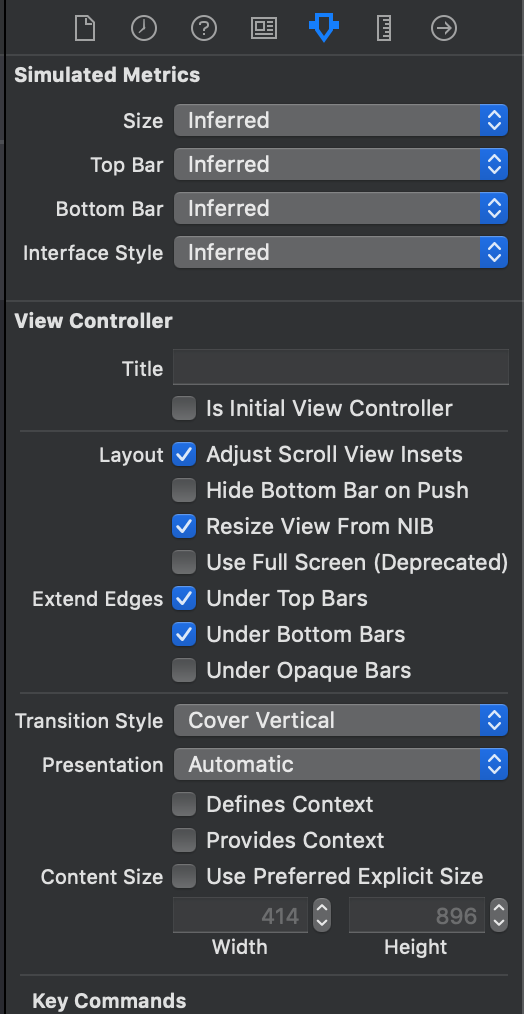
Task: Click the Height stepper arrows
Action: point(499,915)
